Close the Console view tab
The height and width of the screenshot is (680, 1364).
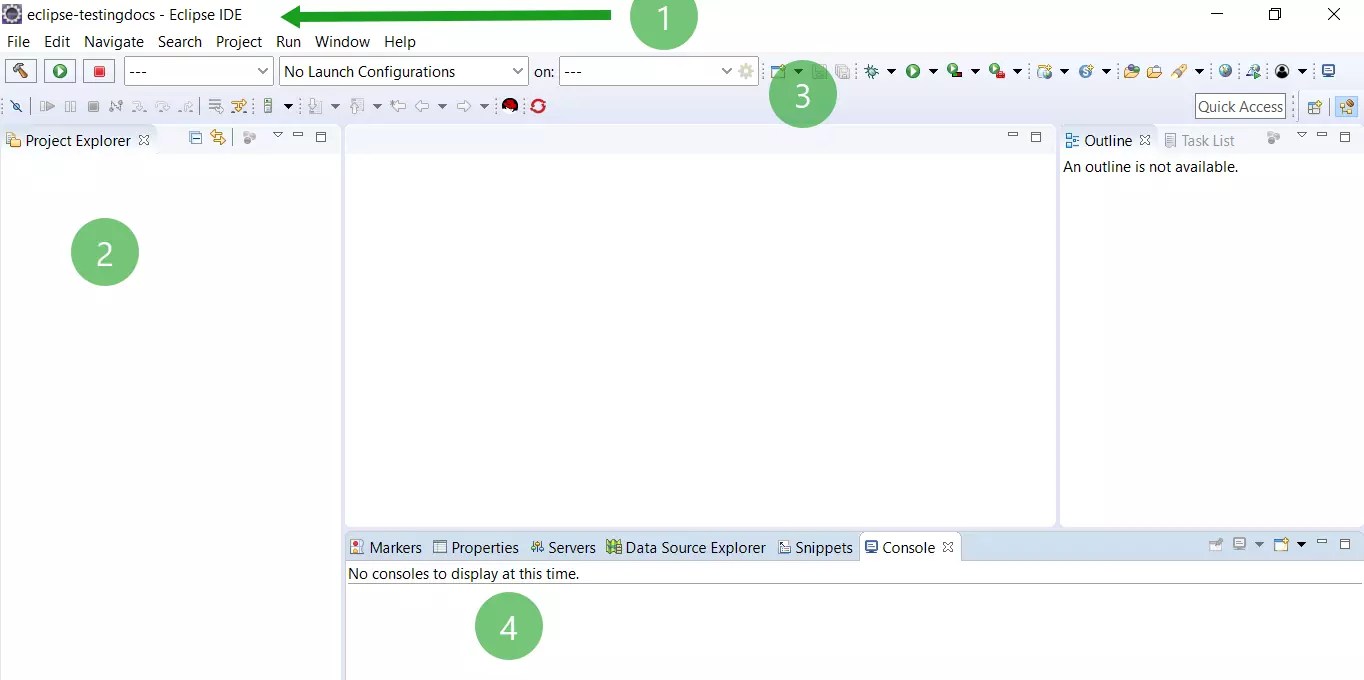coord(948,547)
